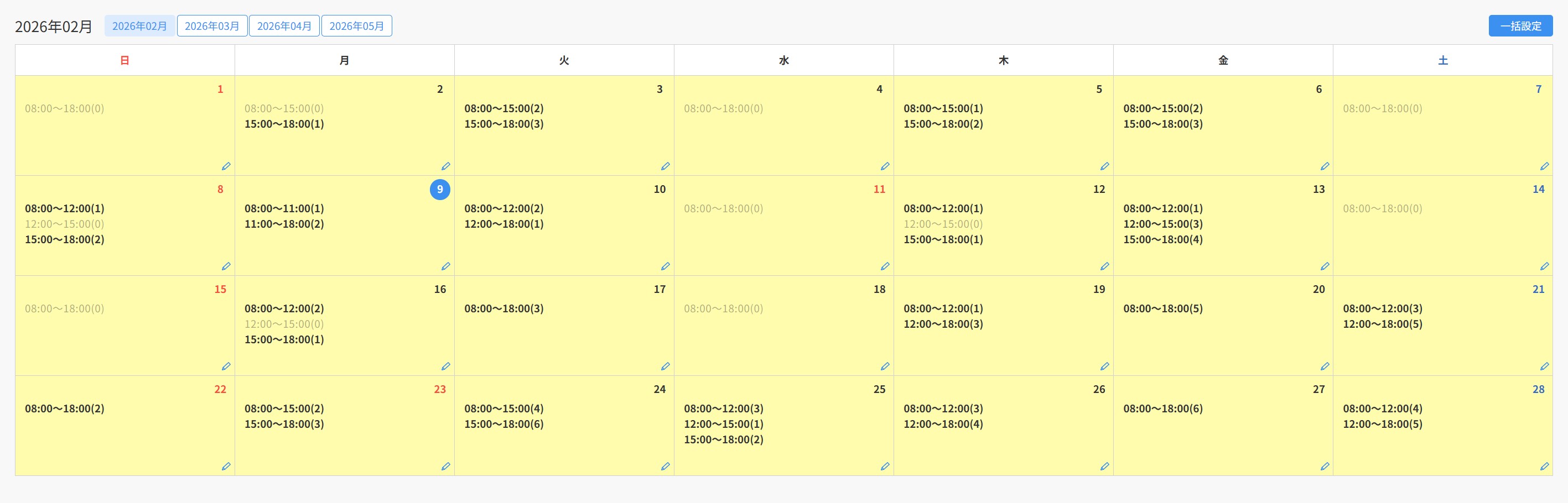Select the 12:00~15:00(3) slot on February 13

(x=1162, y=224)
